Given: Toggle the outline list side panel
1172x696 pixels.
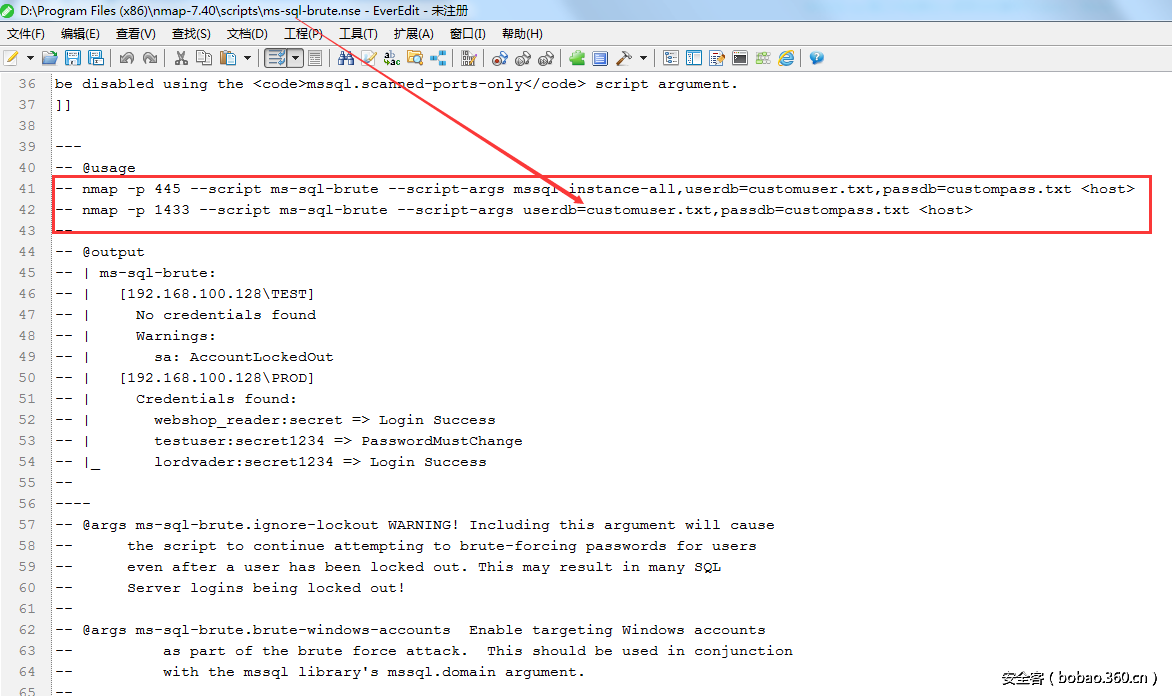Looking at the screenshot, I should click(671, 58).
